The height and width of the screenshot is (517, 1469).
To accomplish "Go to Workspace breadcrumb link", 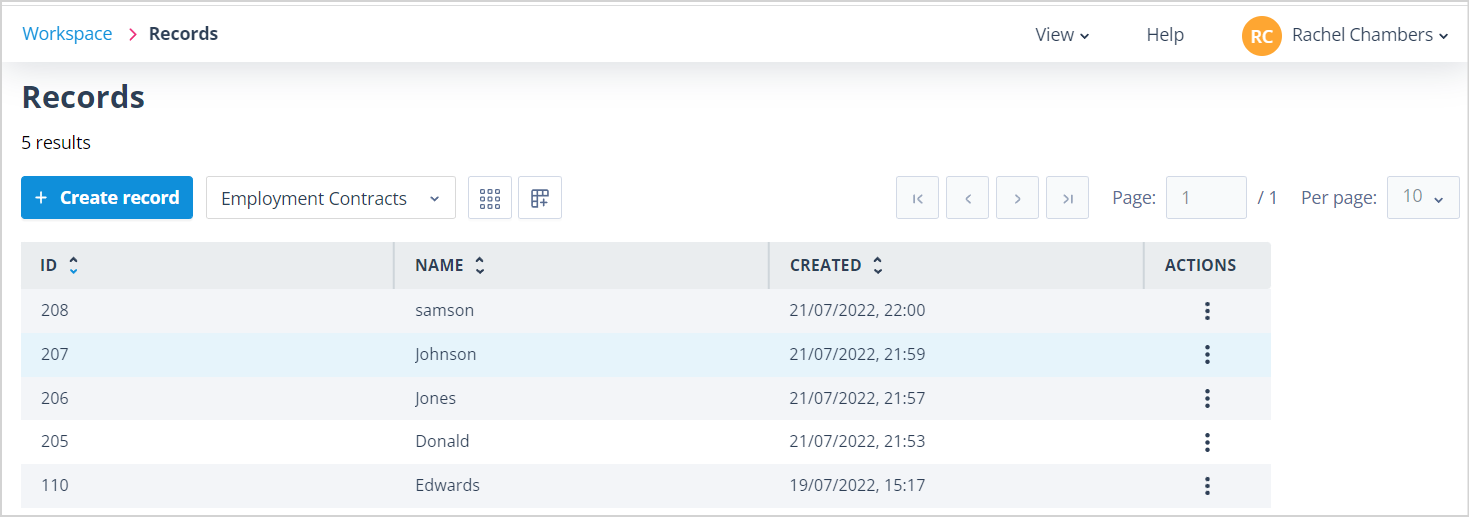I will (67, 34).
